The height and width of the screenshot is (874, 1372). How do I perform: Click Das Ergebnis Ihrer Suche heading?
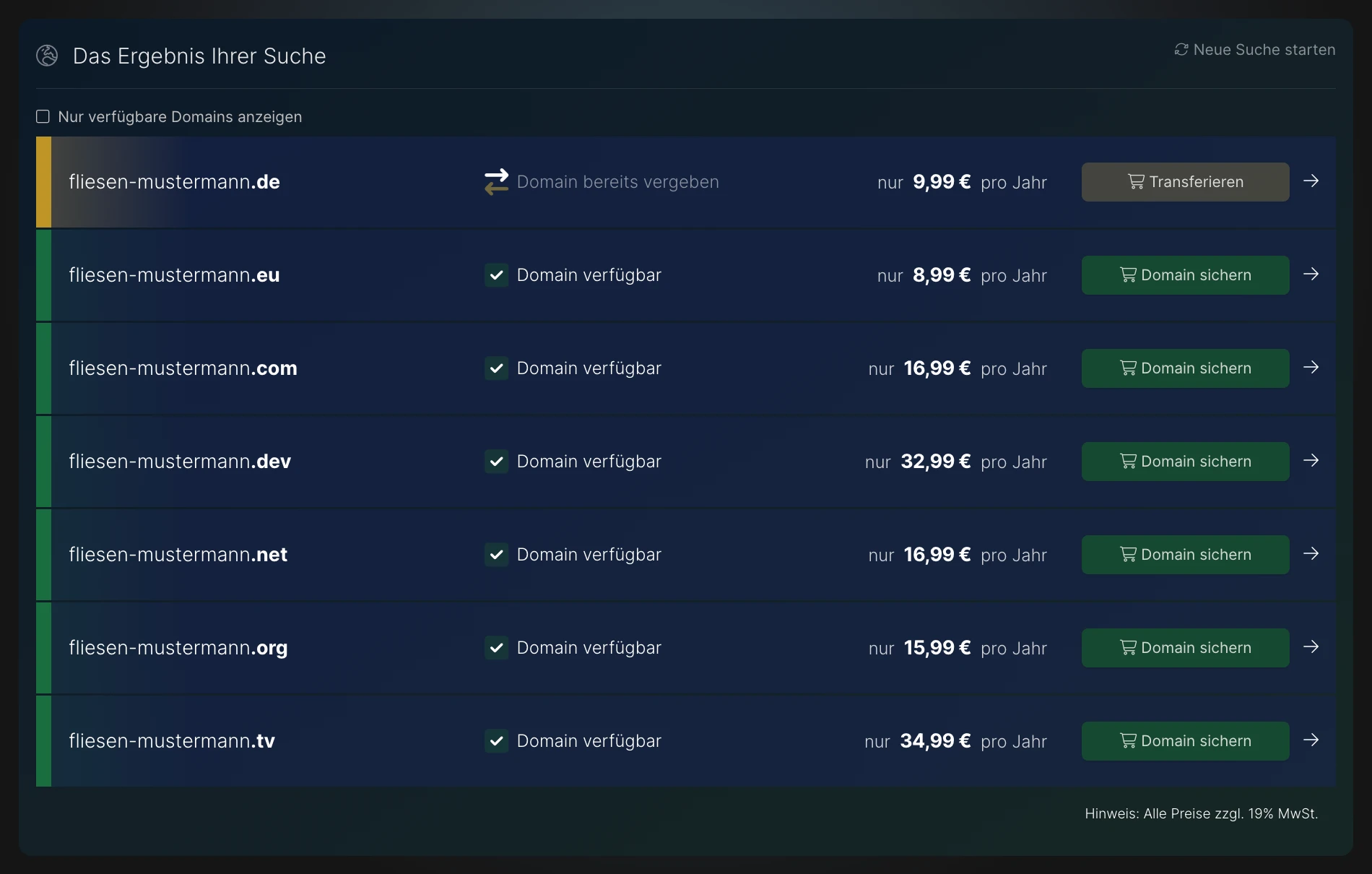pyautogui.click(x=199, y=56)
